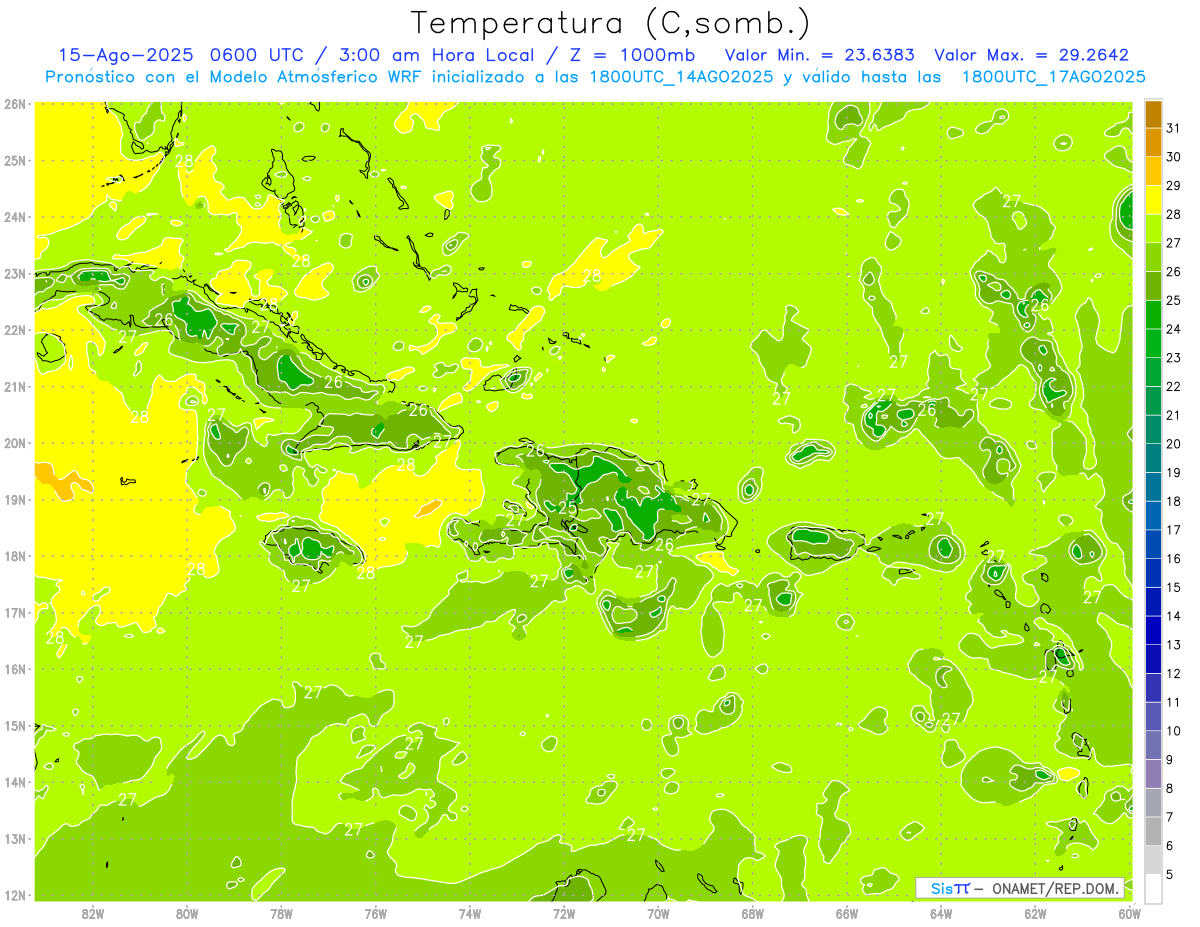This screenshot has width=1200, height=927.
Task: Click the color scale label 30
Action: pyautogui.click(x=1174, y=157)
